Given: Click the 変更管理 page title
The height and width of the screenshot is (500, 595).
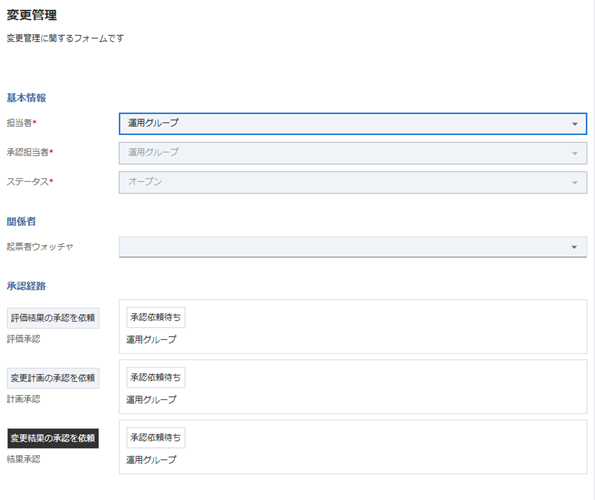Looking at the screenshot, I should (32, 15).
